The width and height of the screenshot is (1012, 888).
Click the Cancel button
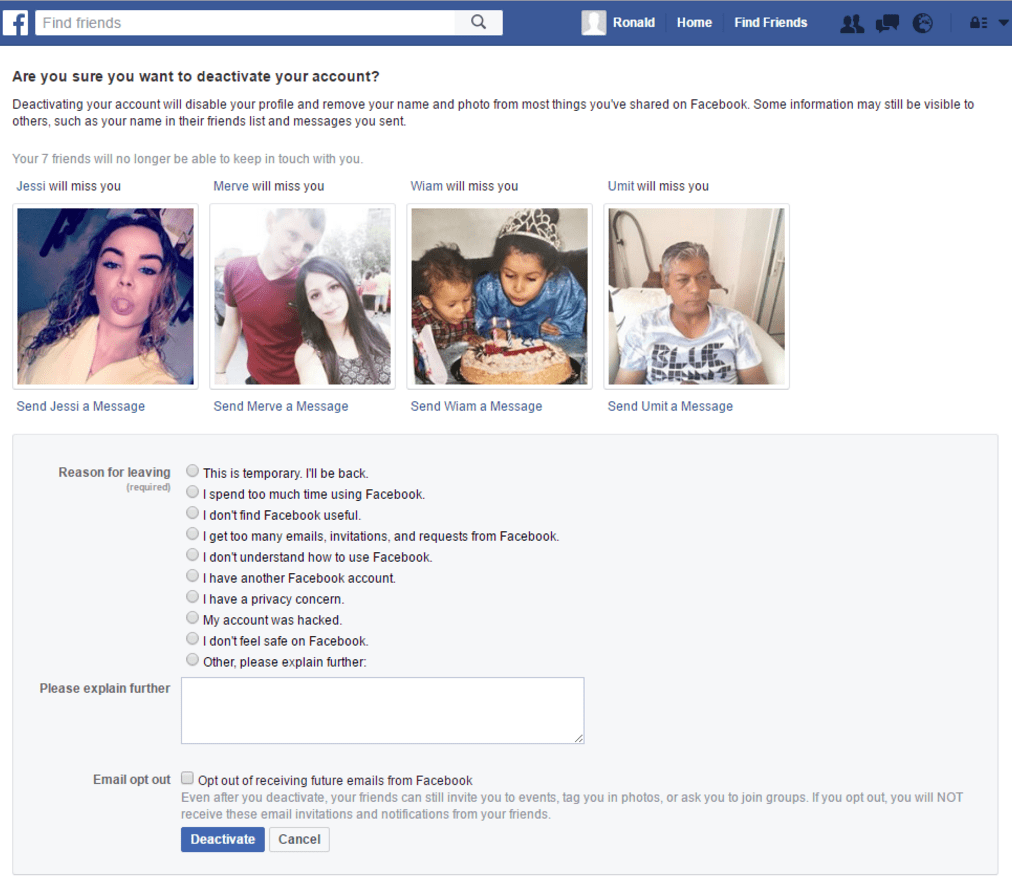click(299, 840)
